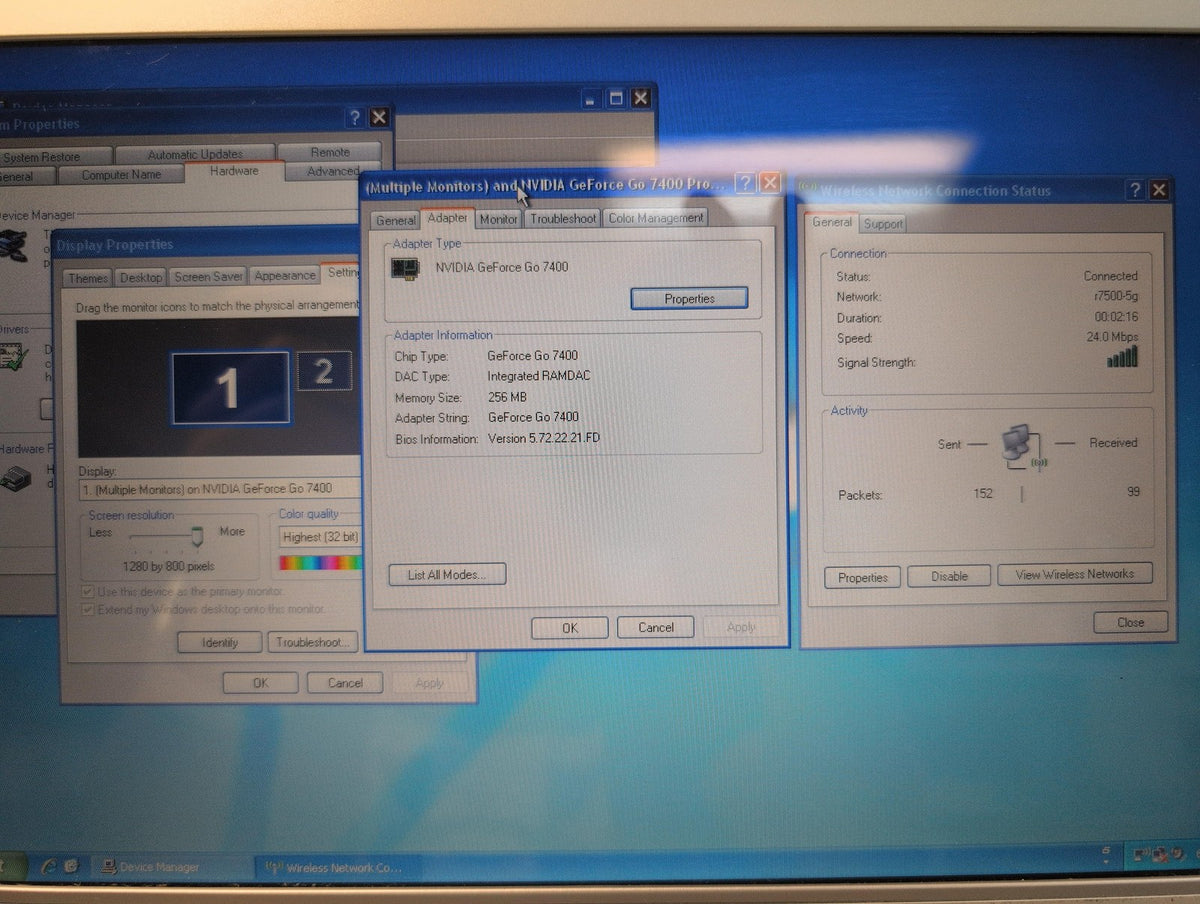This screenshot has width=1200, height=904.
Task: Click help button of Wireless Network Connection Status
Action: 1136,190
